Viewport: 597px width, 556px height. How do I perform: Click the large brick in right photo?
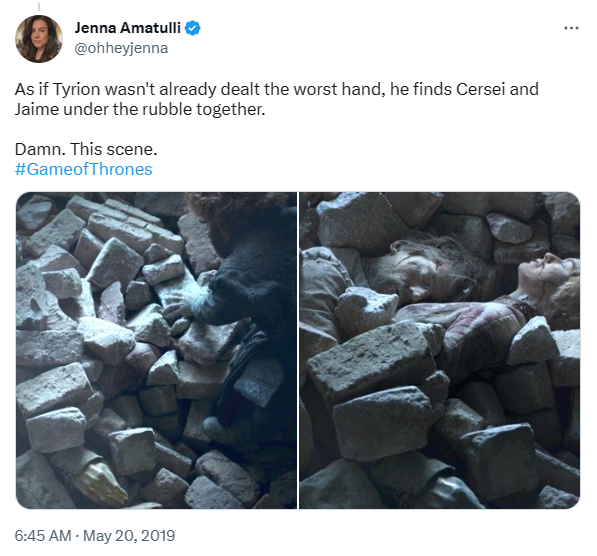click(x=371, y=360)
